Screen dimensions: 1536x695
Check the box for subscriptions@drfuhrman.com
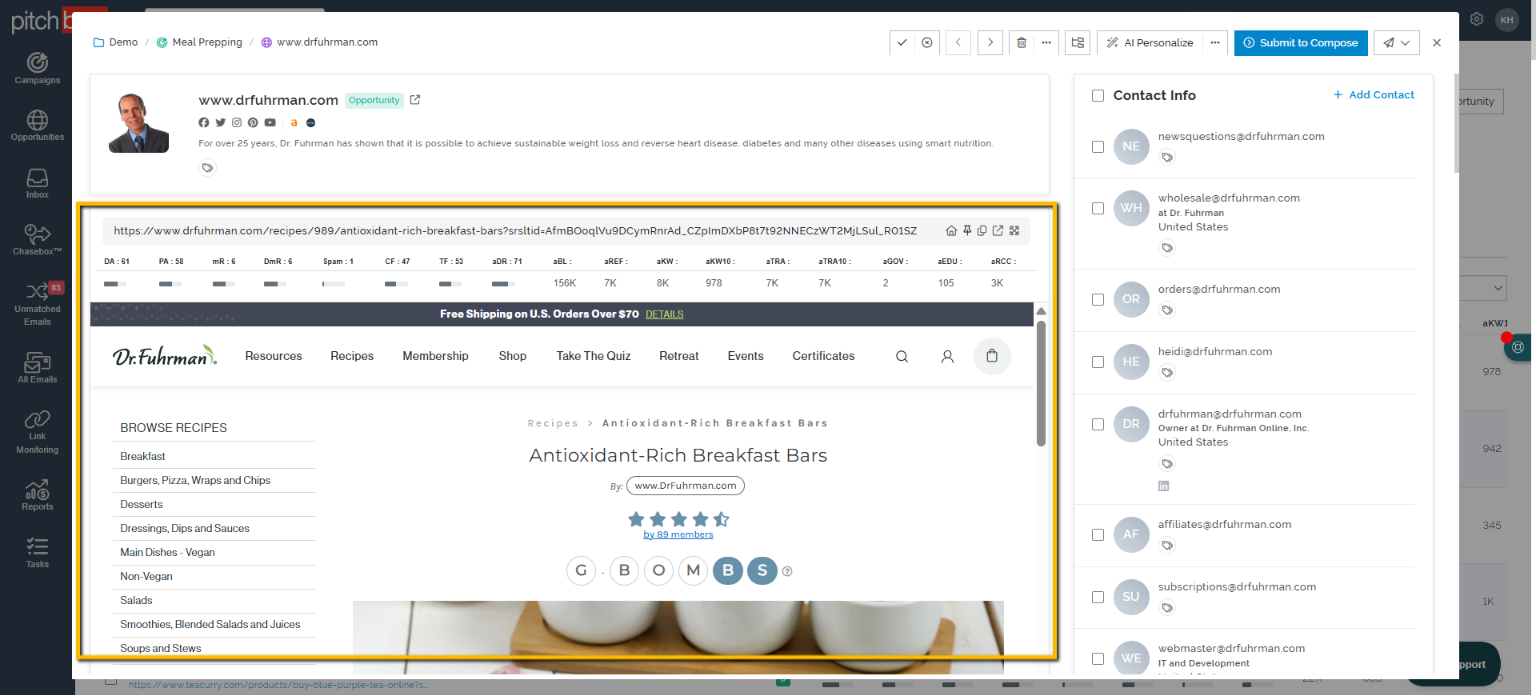pos(1098,597)
